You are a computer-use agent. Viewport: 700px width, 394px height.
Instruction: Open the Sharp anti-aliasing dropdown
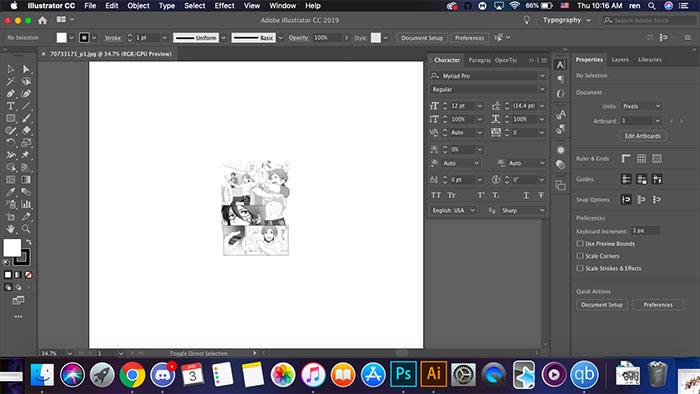pos(523,210)
